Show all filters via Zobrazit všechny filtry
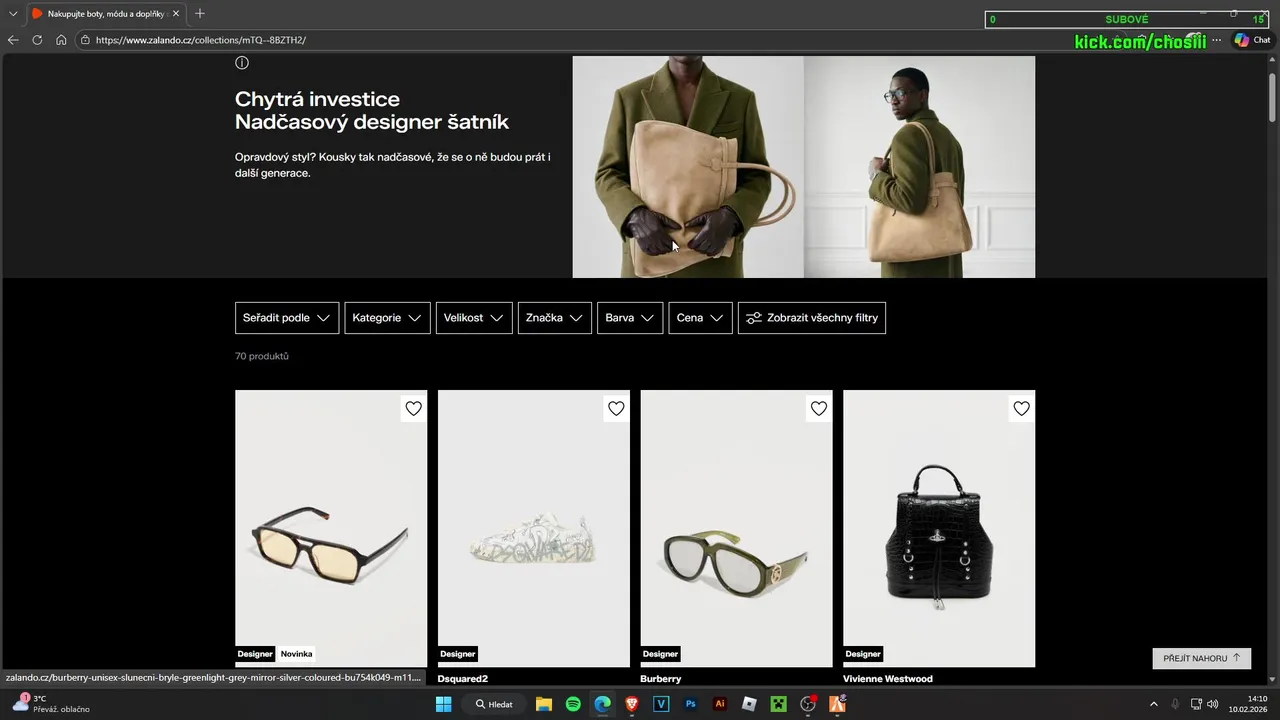 (x=812, y=318)
